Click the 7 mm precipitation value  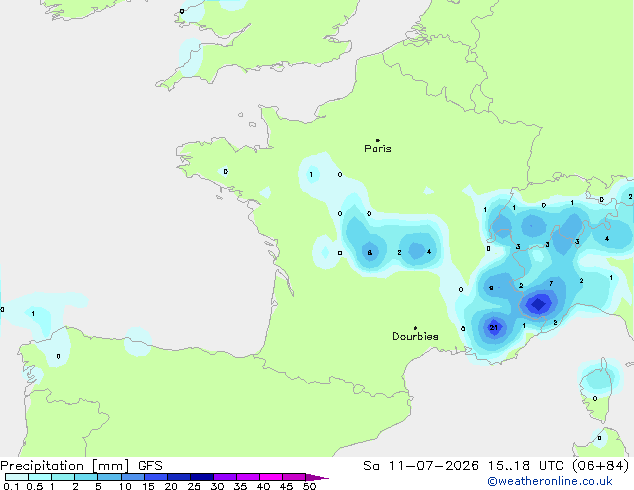(551, 283)
